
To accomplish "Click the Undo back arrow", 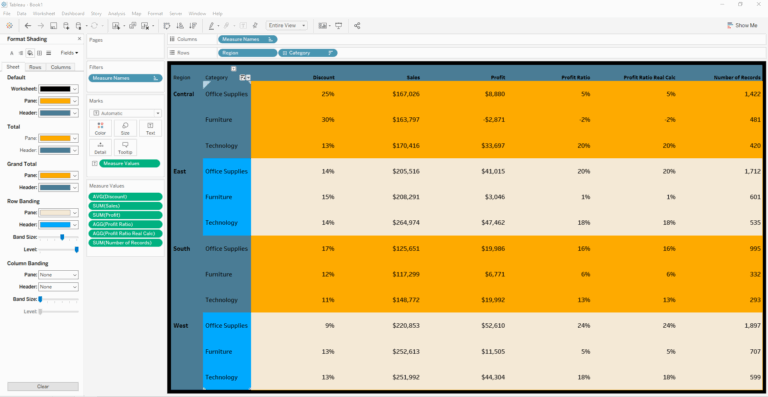I will point(28,25).
